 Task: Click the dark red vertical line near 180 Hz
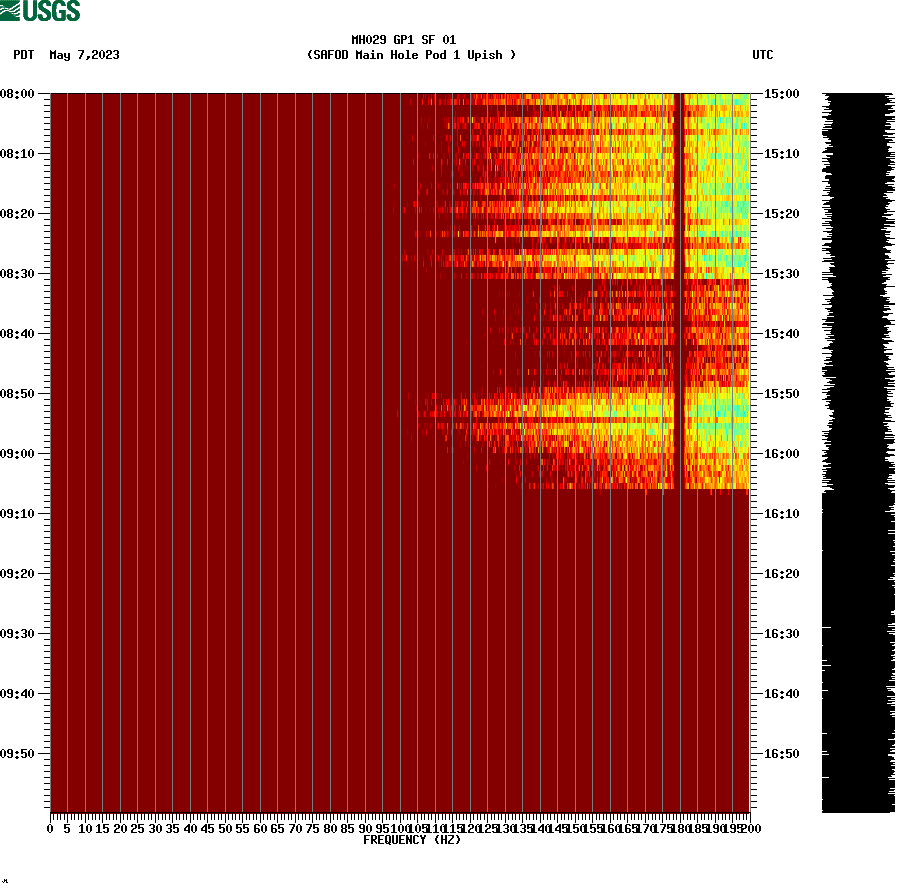[679, 300]
